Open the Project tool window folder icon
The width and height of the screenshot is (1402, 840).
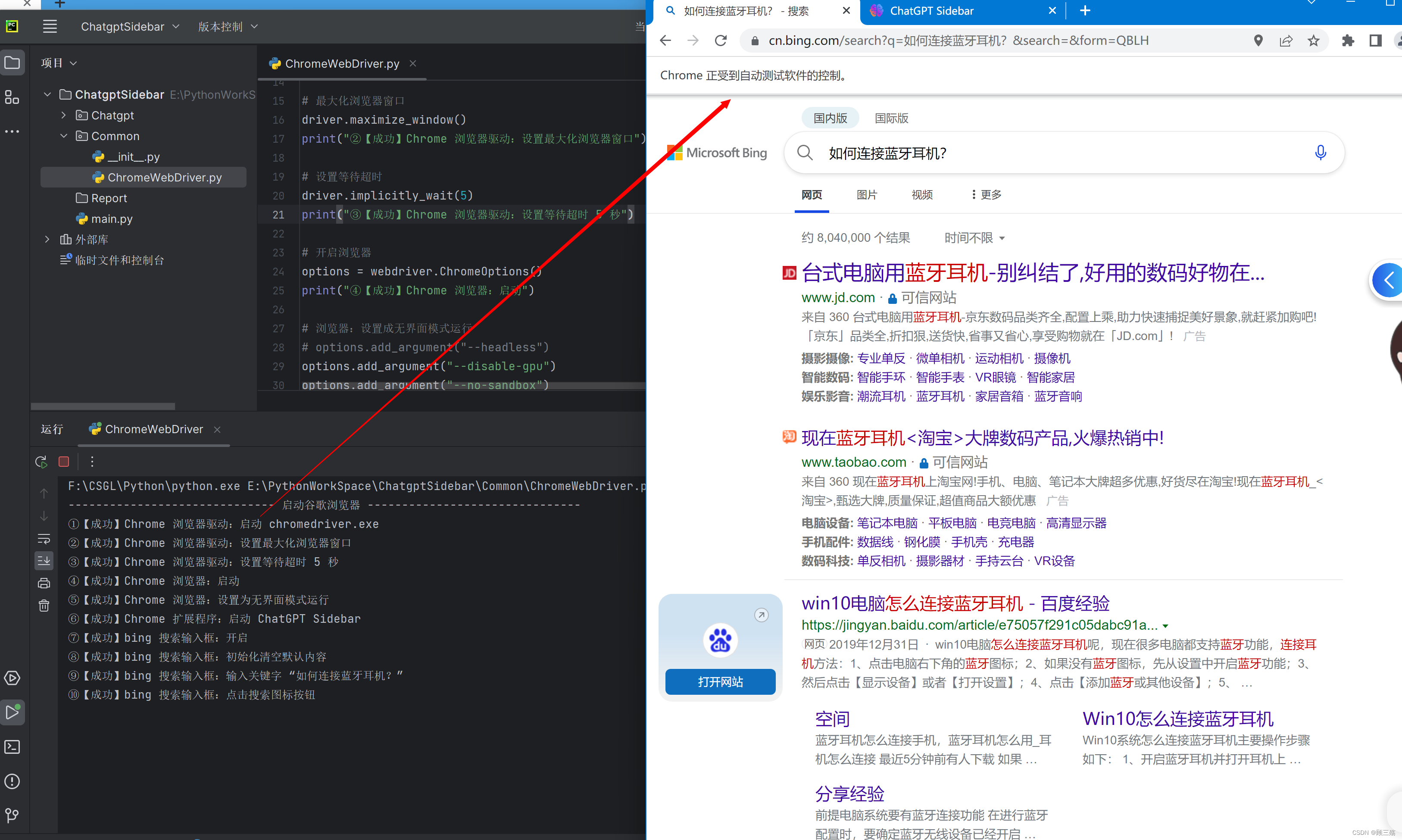pos(12,63)
